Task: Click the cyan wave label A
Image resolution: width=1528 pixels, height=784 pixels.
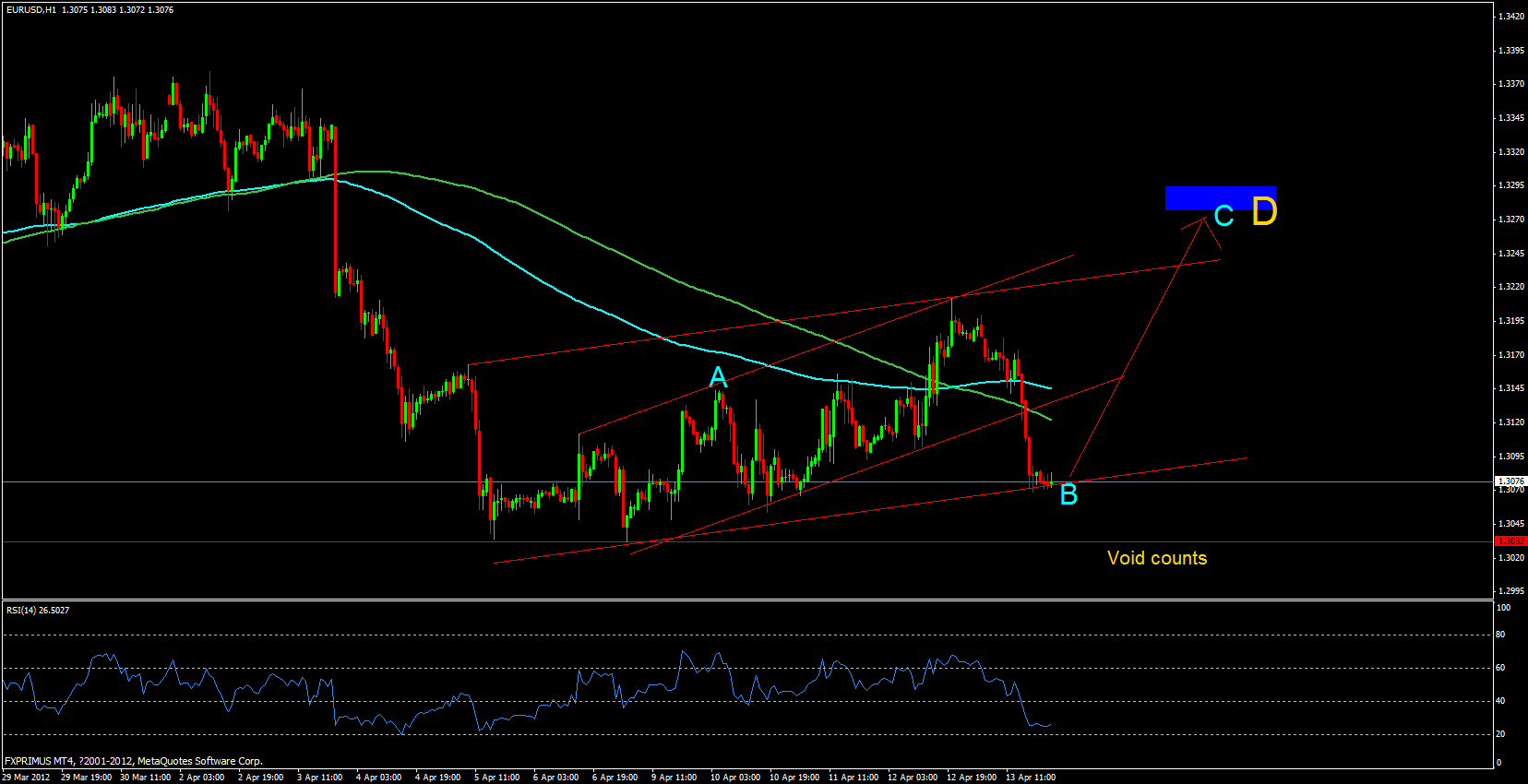Action: [718, 377]
